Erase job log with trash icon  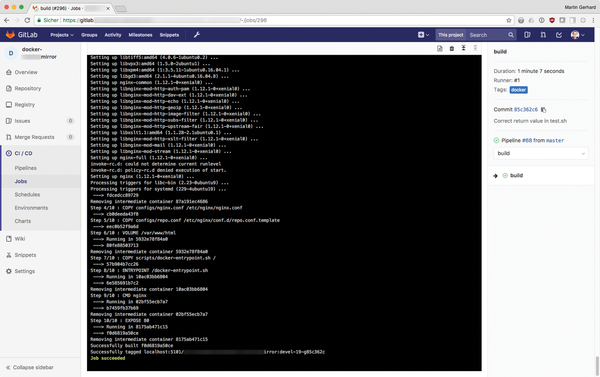452,48
